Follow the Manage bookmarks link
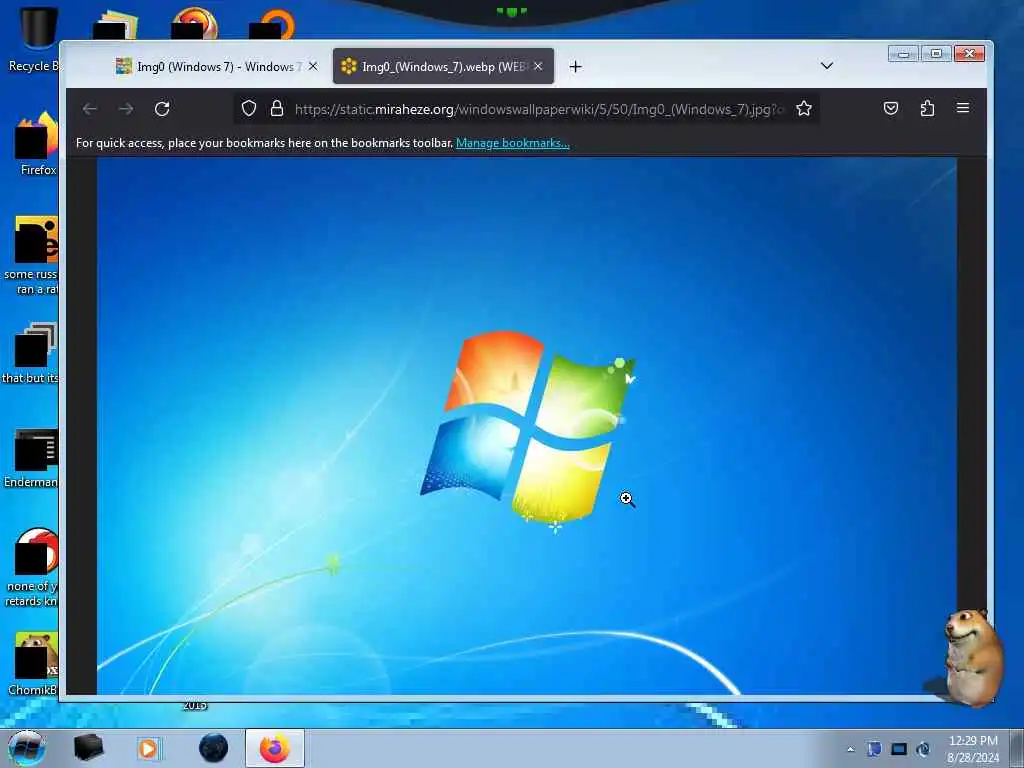1024x768 pixels. tap(513, 143)
